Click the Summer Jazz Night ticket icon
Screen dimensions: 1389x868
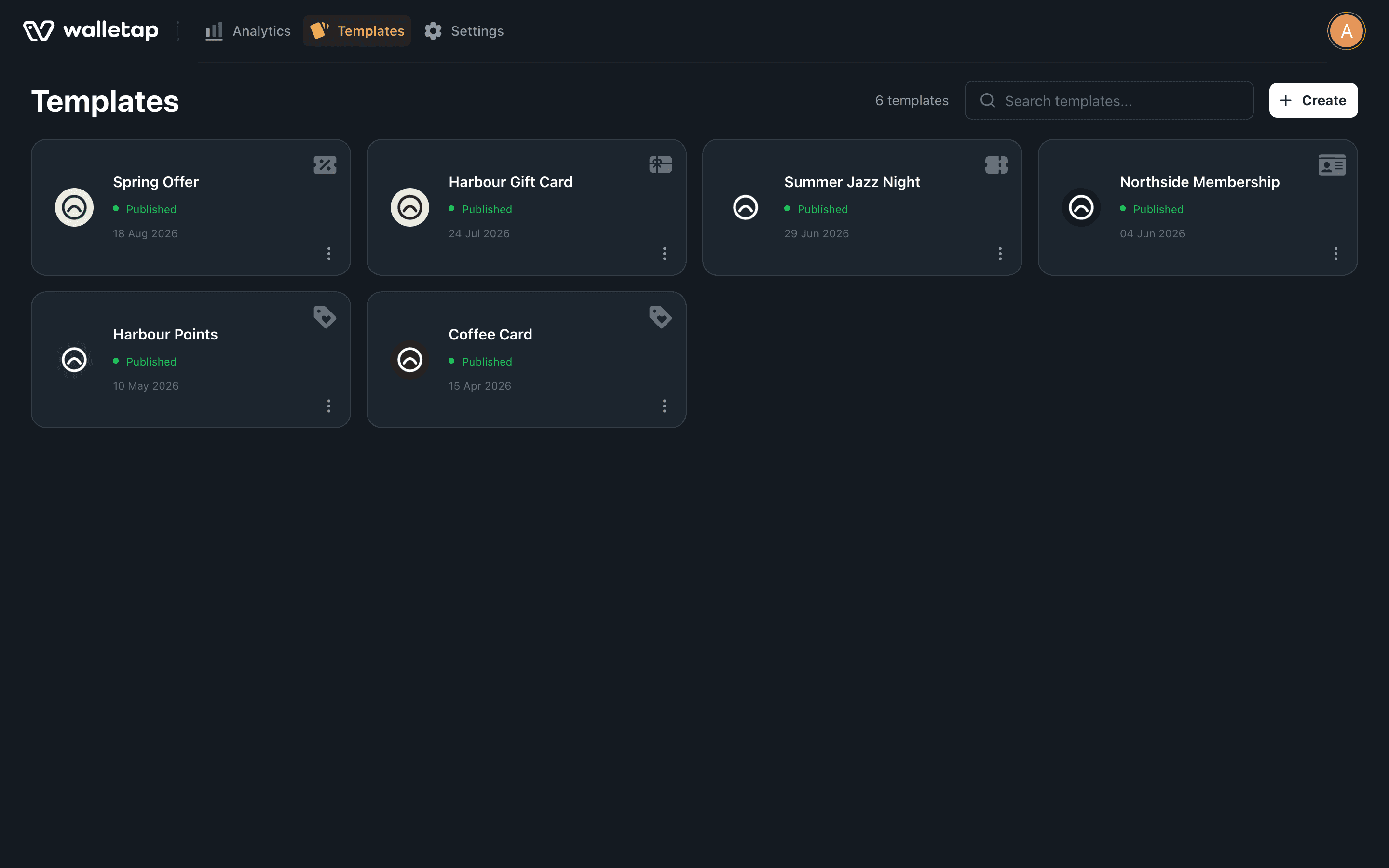coord(996,165)
